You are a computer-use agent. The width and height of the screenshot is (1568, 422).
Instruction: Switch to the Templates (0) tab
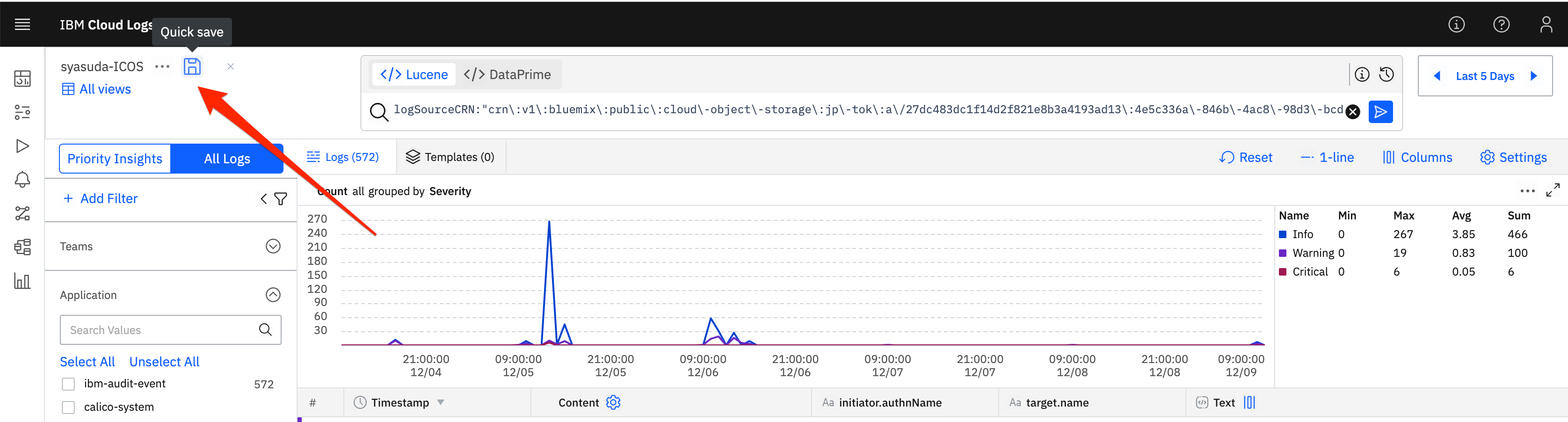point(450,157)
